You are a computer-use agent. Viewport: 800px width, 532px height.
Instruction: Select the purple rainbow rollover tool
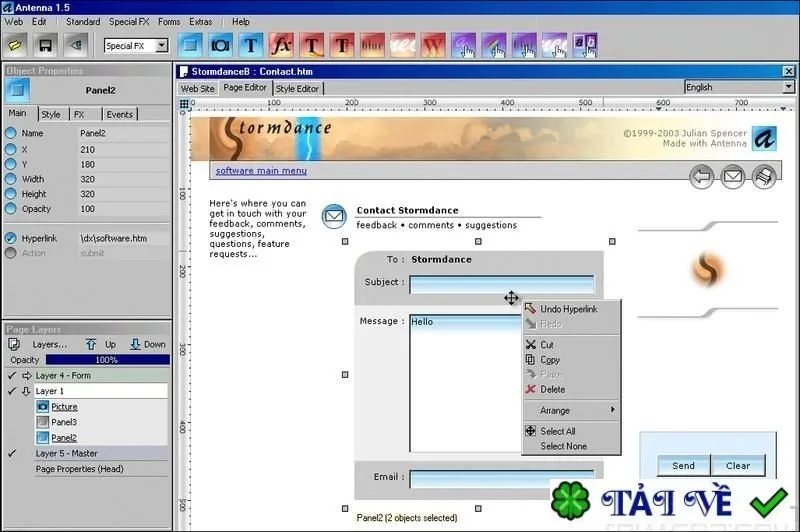click(493, 45)
